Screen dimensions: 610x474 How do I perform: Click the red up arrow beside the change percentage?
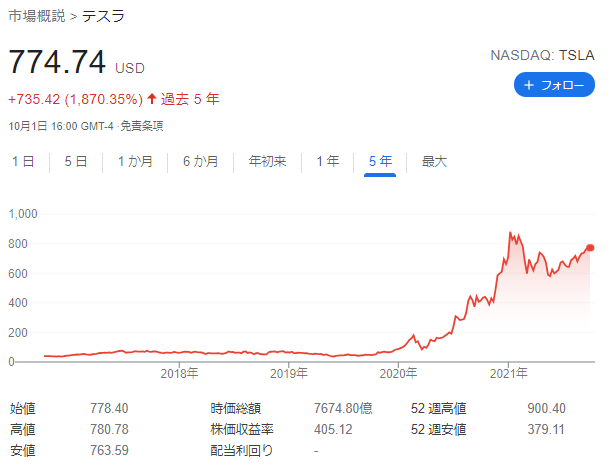coord(152,99)
